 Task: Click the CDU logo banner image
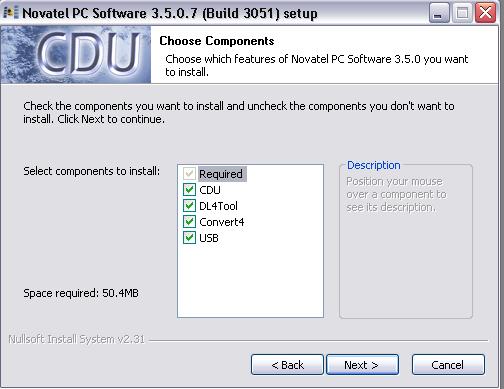[76, 55]
